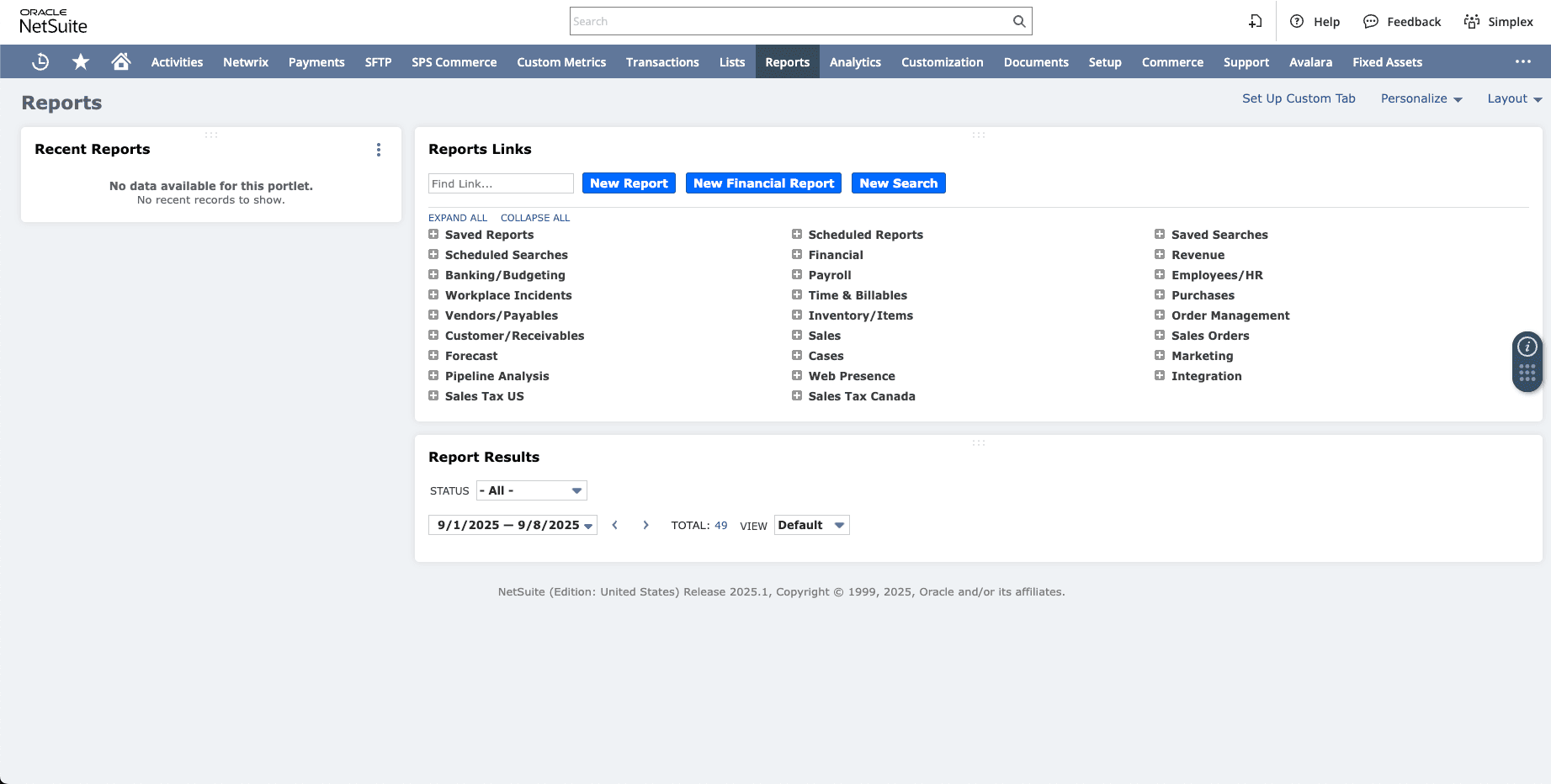The height and width of the screenshot is (784, 1551).
Task: Click the New Financial Report button
Action: click(x=763, y=183)
